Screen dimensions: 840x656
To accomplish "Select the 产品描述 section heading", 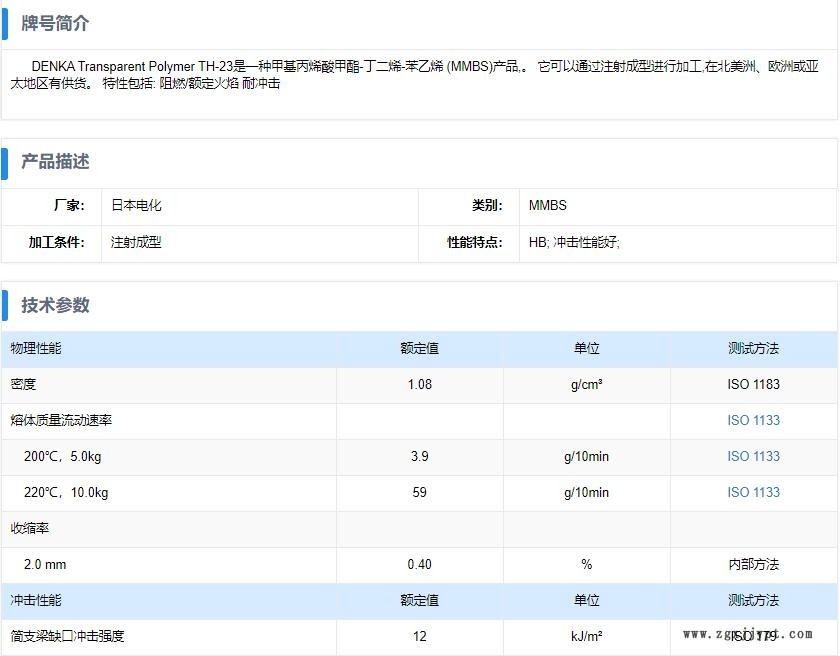I will (x=55, y=161).
